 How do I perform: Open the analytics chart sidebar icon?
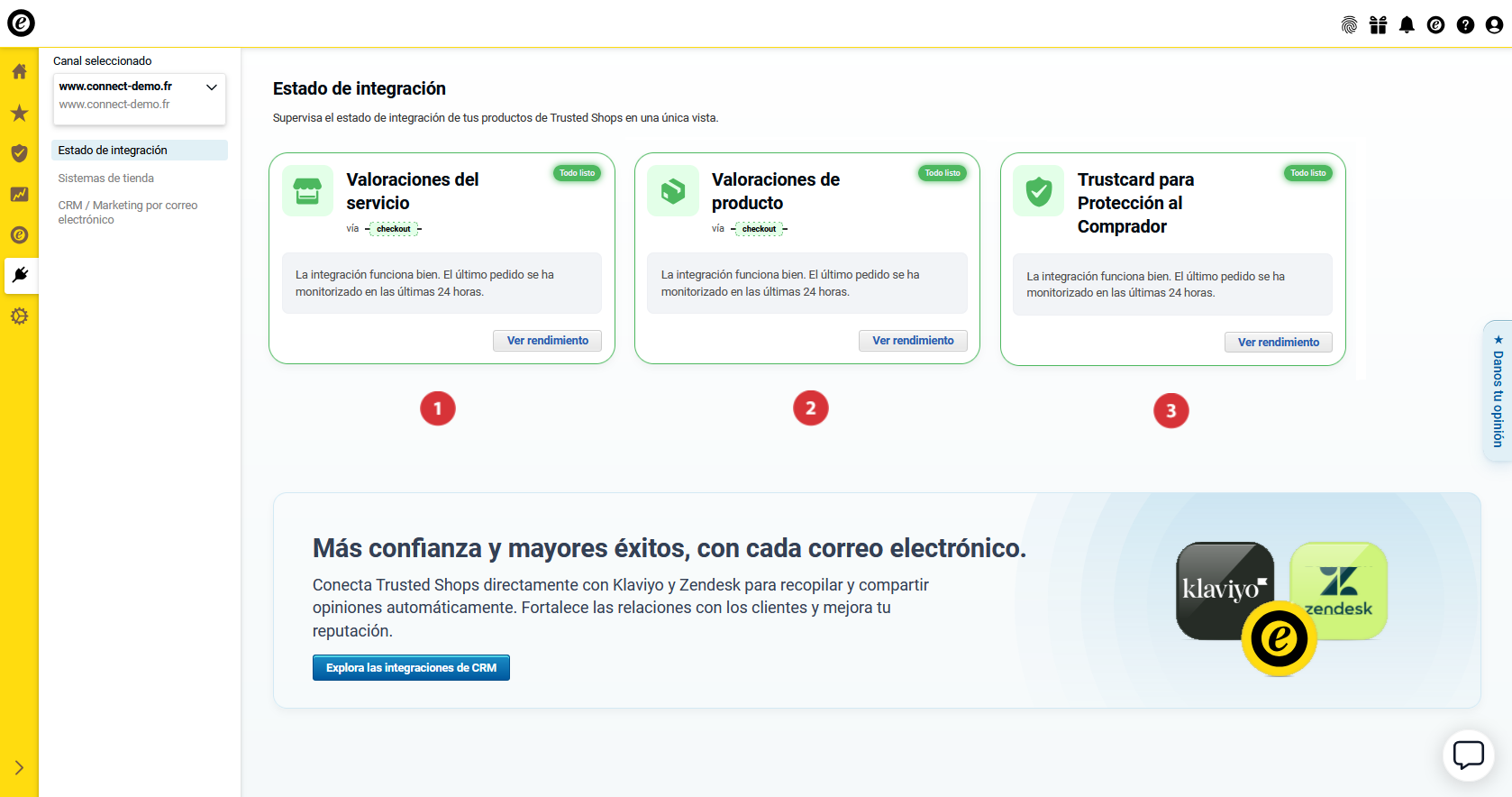tap(19, 194)
